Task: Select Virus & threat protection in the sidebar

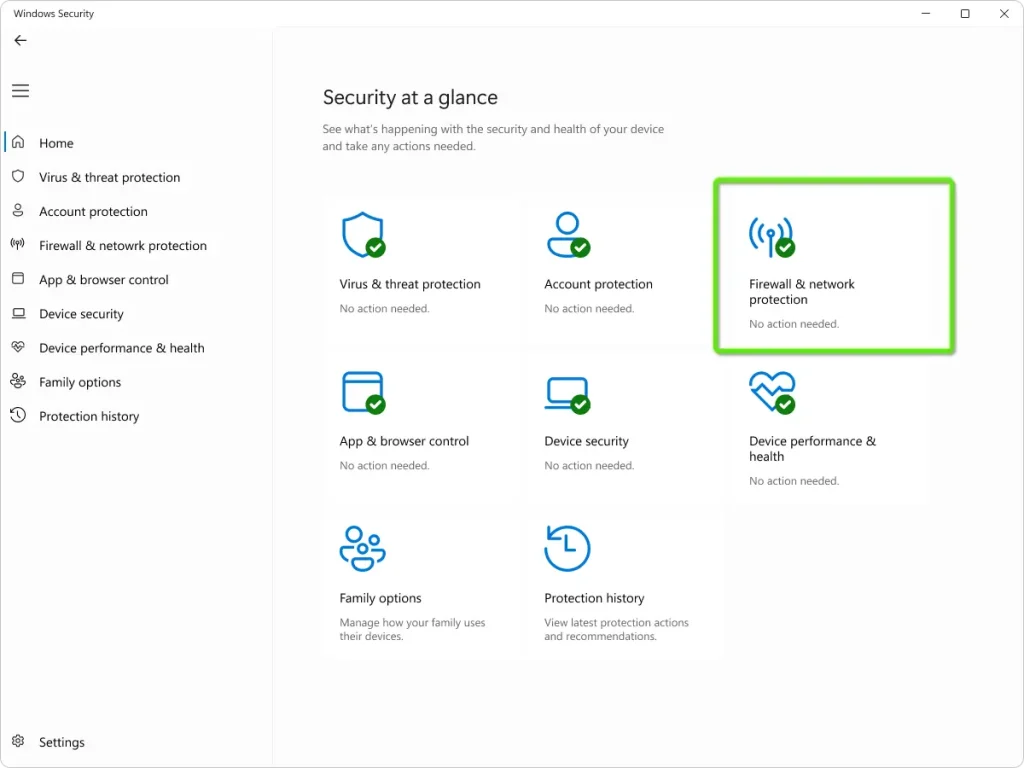Action: [109, 177]
